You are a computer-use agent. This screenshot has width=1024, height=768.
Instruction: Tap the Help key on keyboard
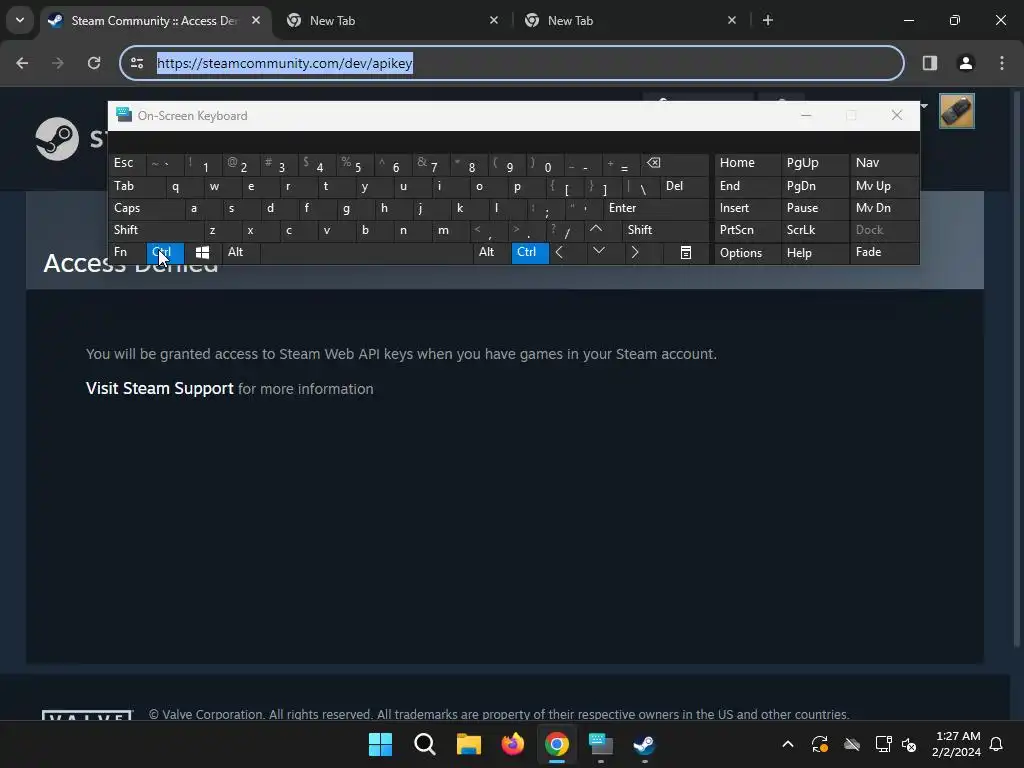(814, 252)
